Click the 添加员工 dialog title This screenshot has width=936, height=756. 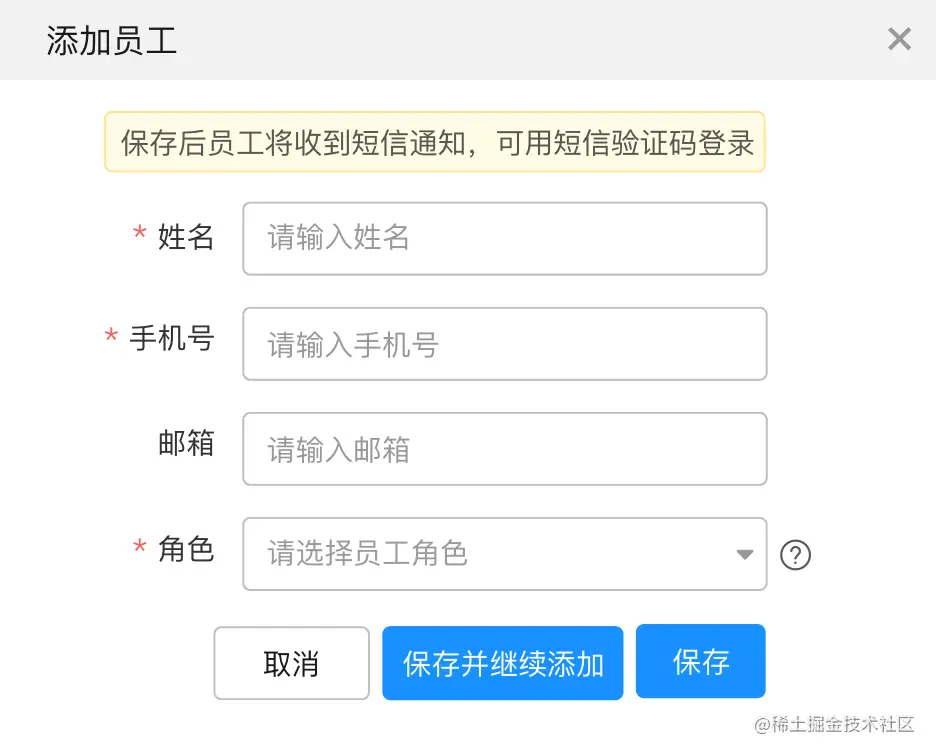click(x=112, y=41)
